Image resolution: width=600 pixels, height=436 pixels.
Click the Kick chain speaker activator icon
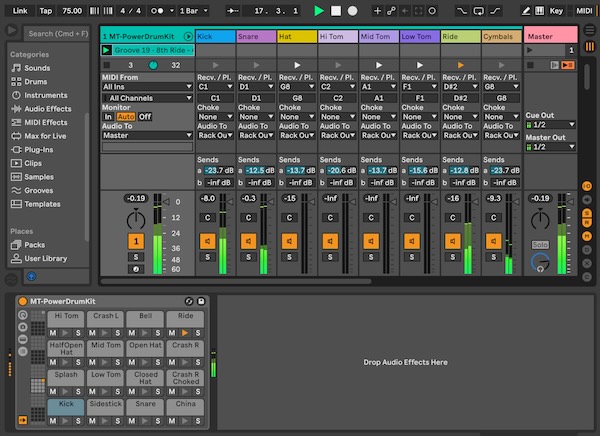click(207, 241)
